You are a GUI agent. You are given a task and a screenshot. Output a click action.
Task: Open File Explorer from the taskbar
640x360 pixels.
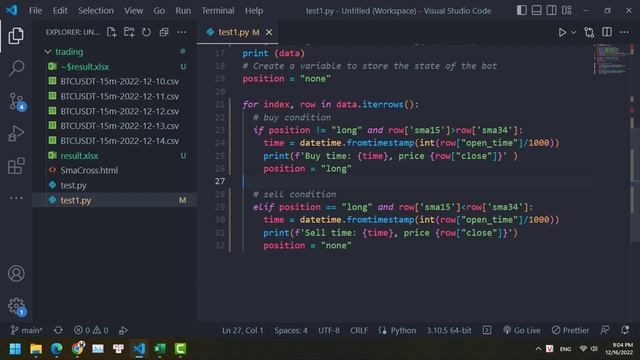[x=36, y=349]
